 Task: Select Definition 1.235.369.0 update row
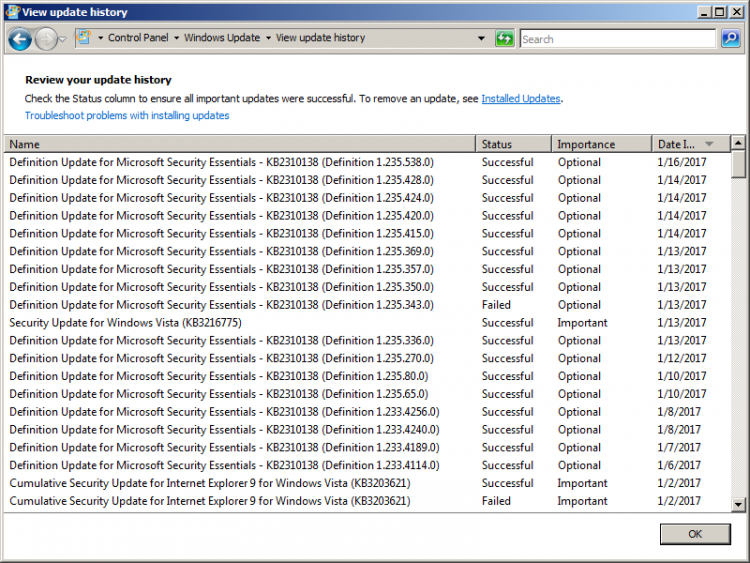367,251
